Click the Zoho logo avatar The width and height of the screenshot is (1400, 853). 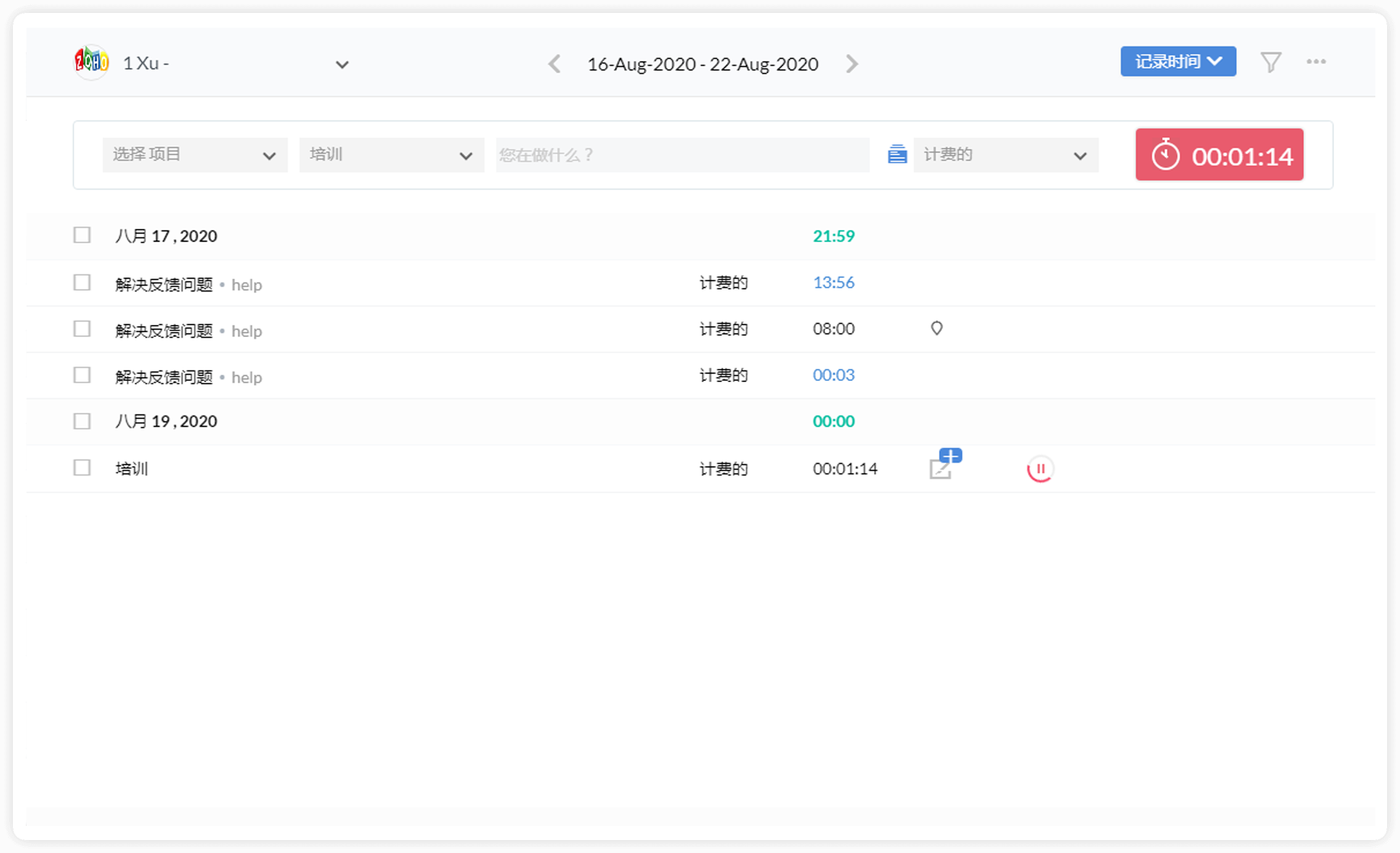91,62
